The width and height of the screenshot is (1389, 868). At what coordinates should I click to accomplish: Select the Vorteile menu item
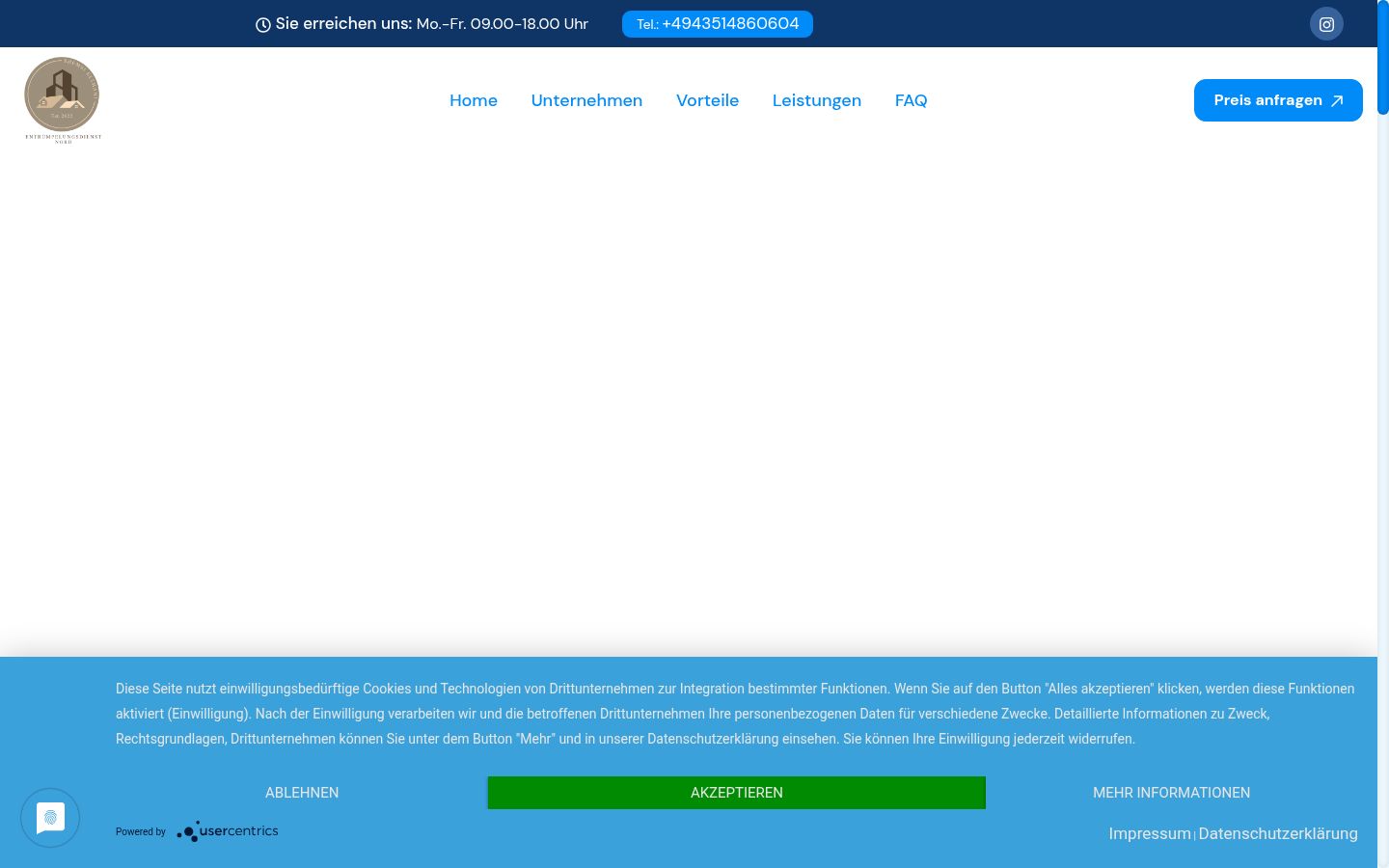(707, 100)
